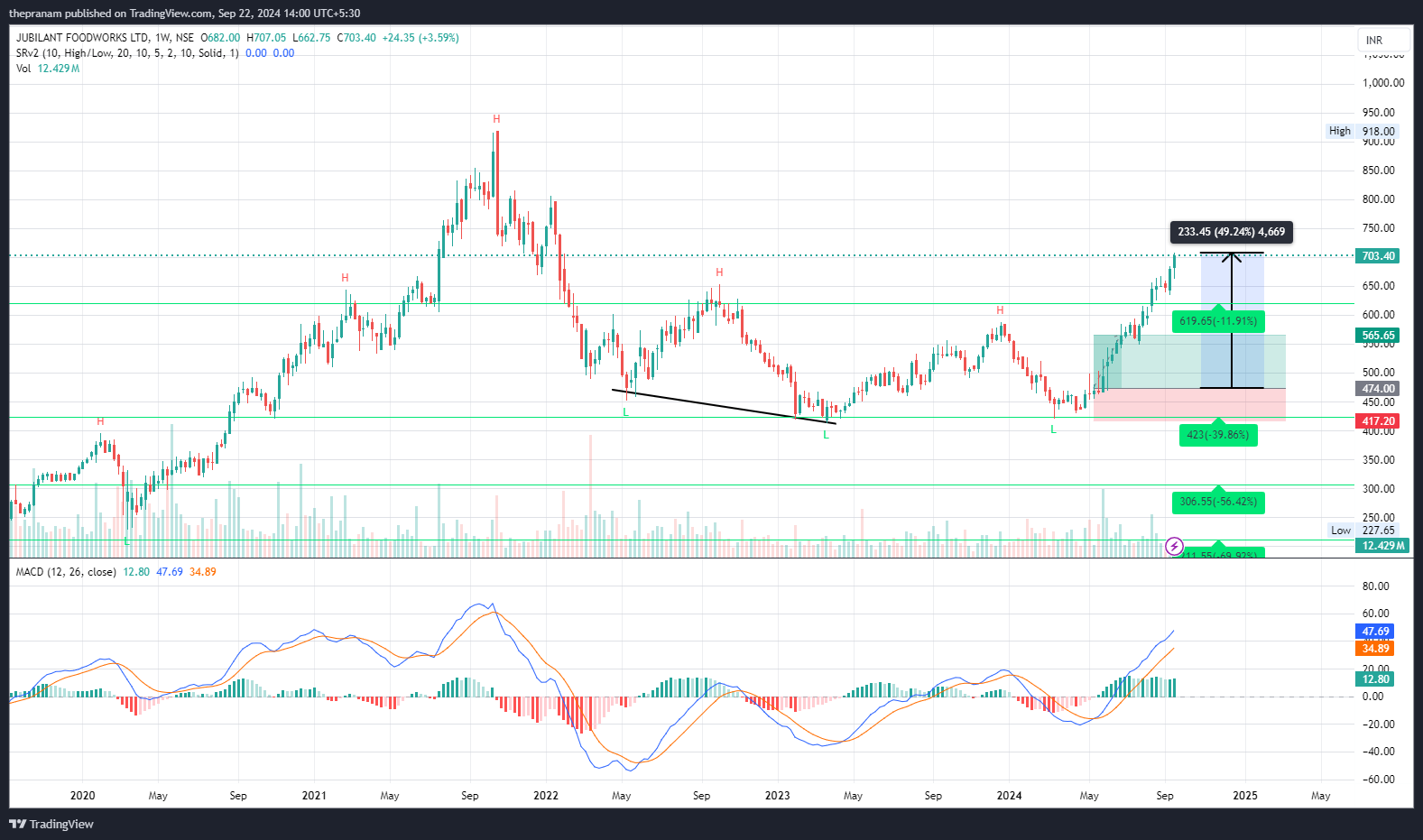Click the 474.00 entry price label
Image resolution: width=1423 pixels, height=840 pixels.
click(x=1378, y=389)
